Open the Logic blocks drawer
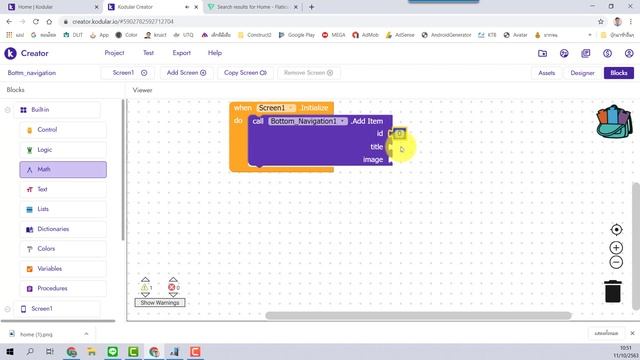 tap(63, 150)
